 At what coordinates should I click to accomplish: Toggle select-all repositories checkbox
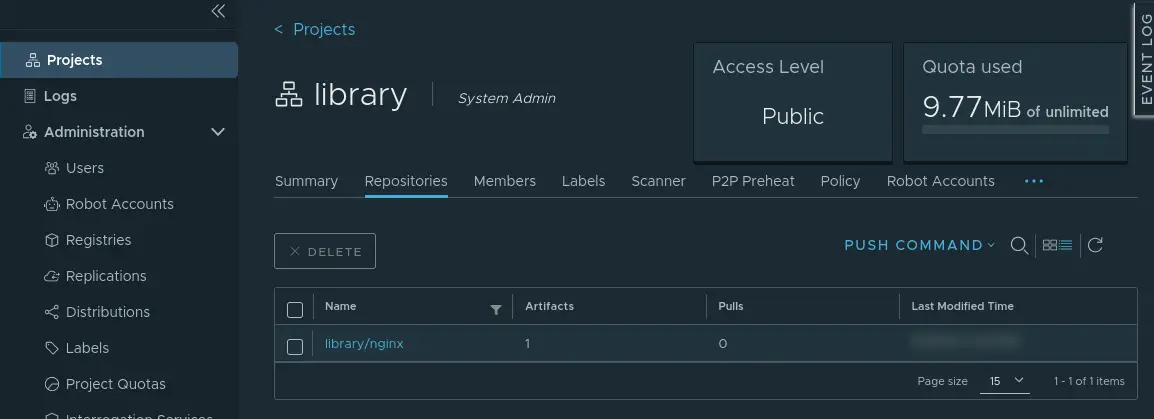coord(294,309)
